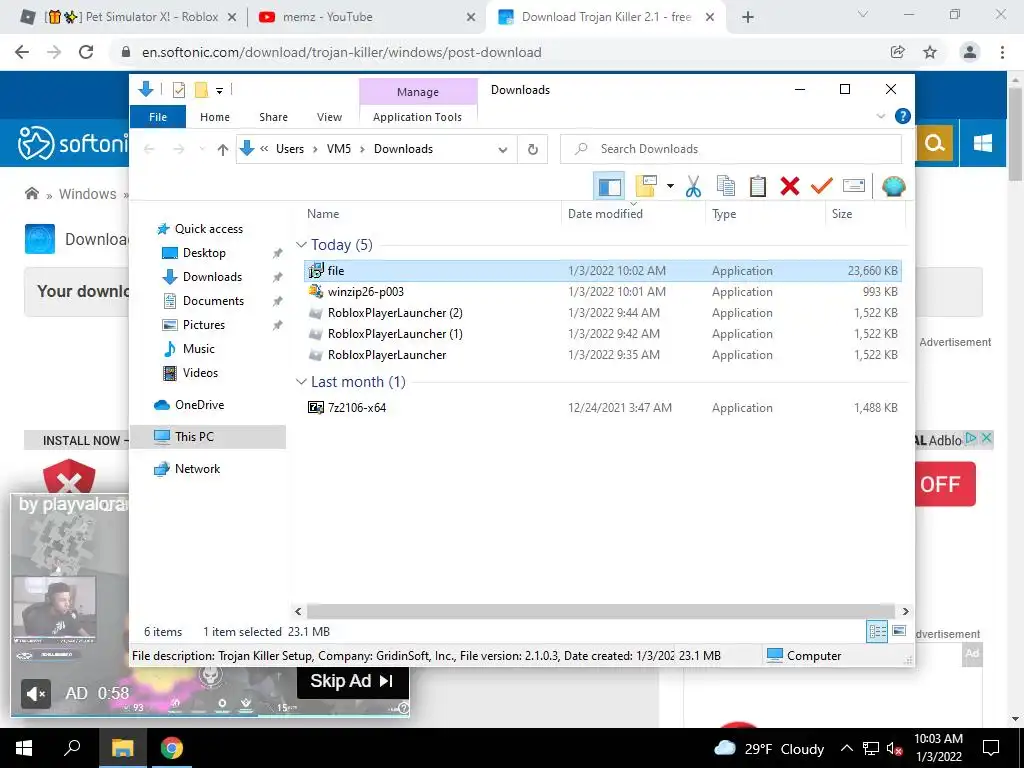Open Videos in navigation pane
Viewport: 1024px width, 768px height.
click(200, 373)
